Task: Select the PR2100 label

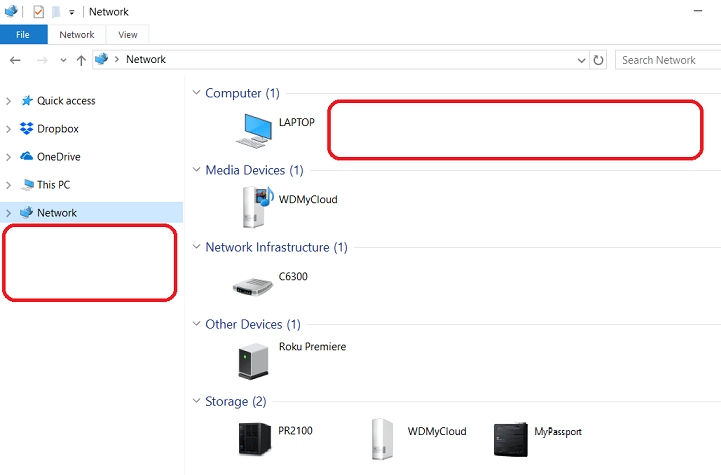Action: (295, 431)
